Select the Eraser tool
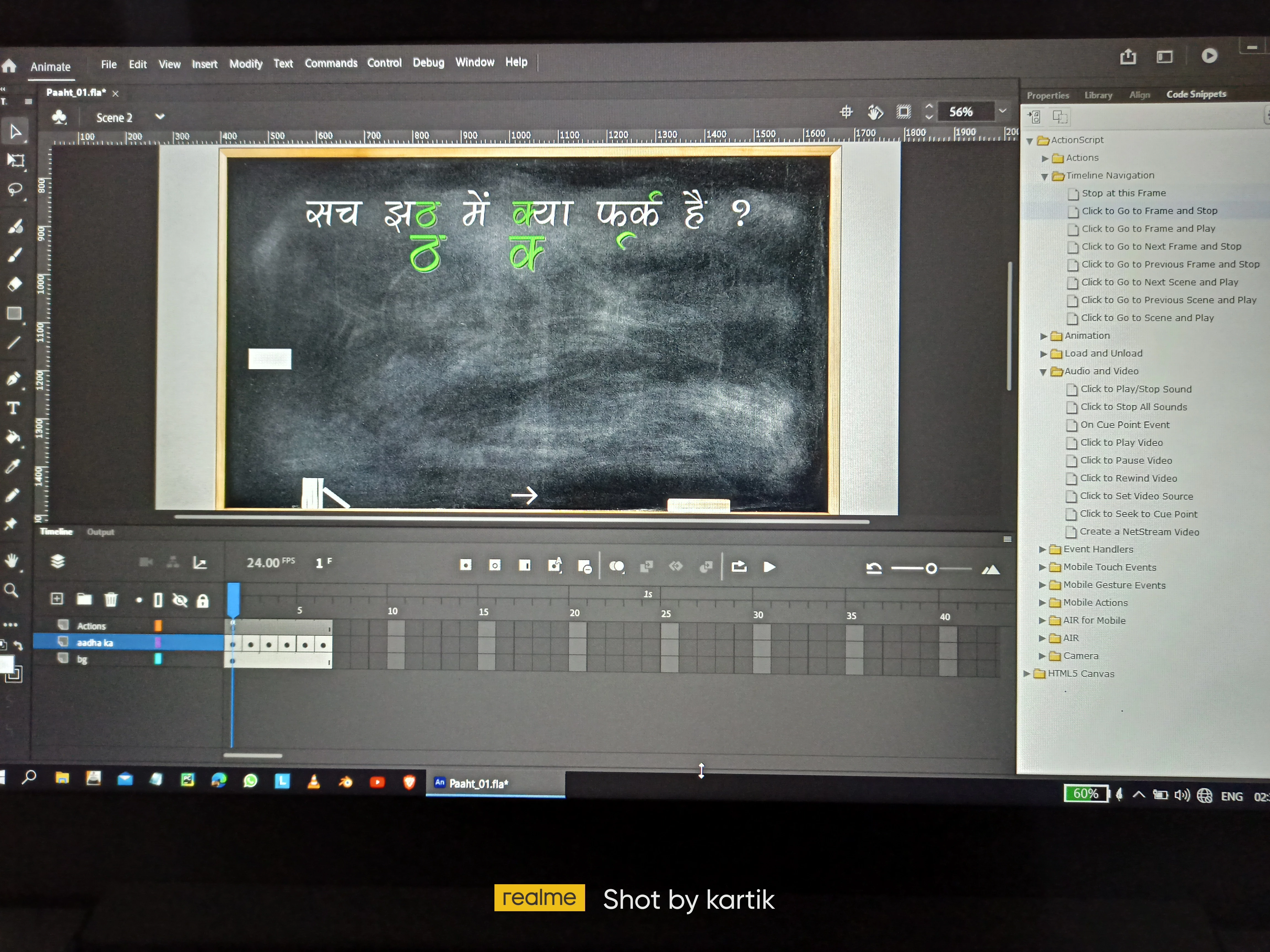Viewport: 1270px width, 952px height. tap(14, 284)
